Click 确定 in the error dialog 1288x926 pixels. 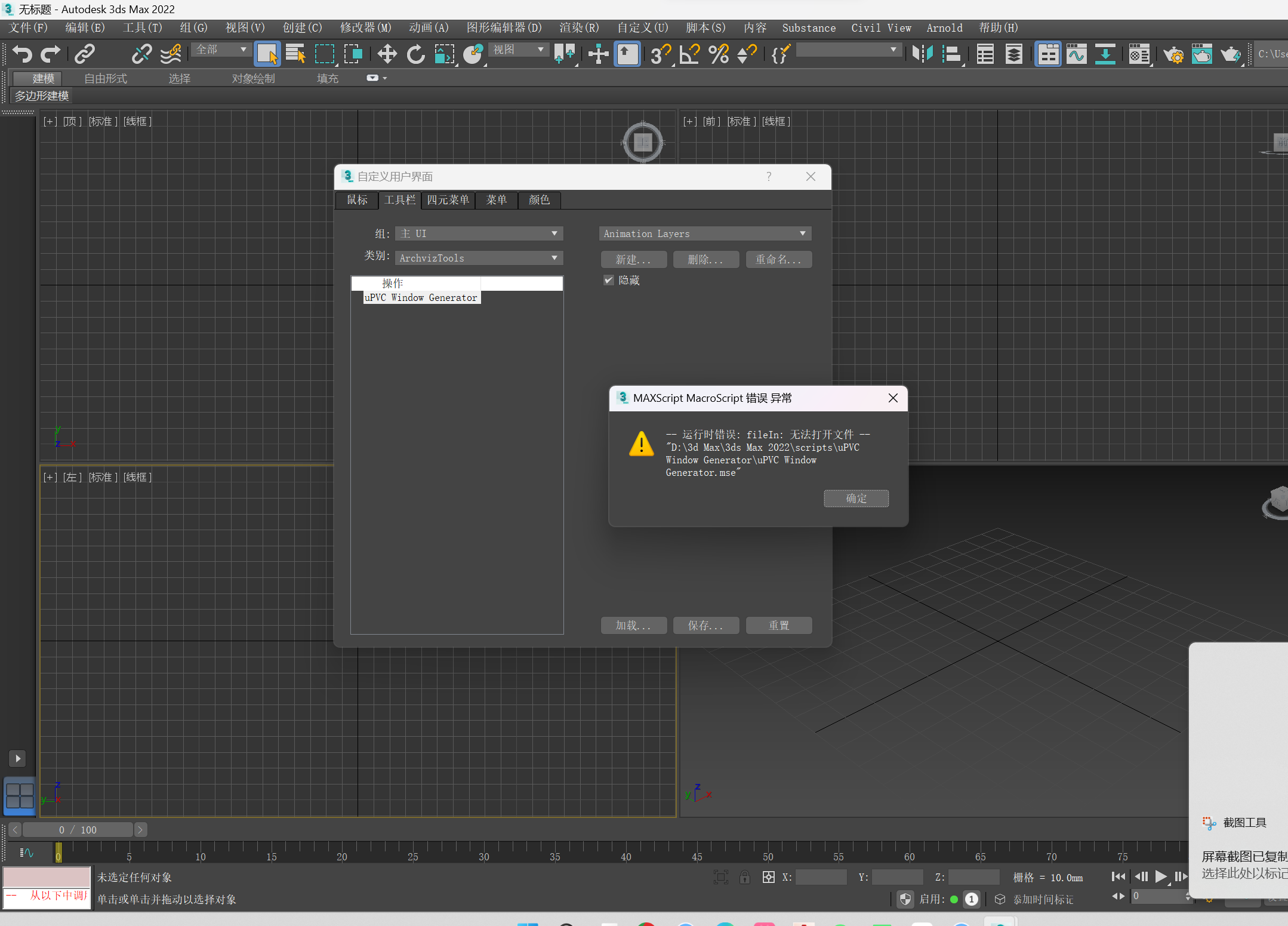click(x=856, y=499)
